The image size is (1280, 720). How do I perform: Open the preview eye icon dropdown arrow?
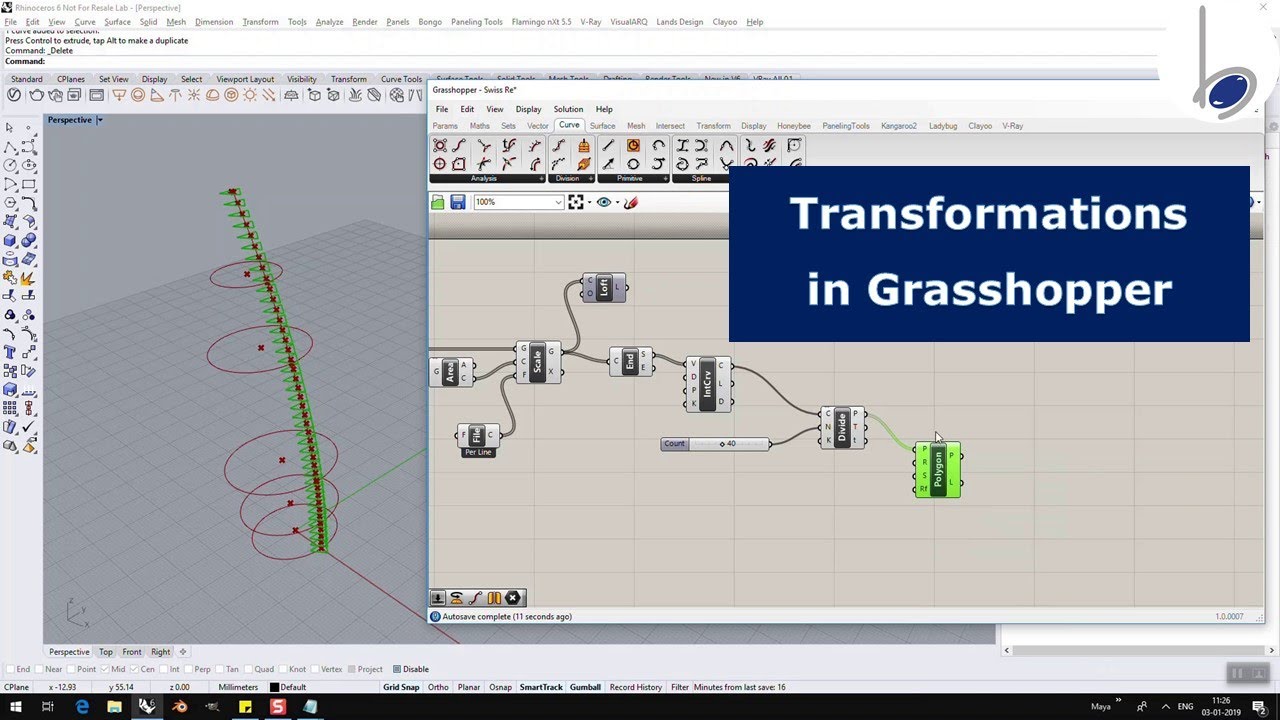[616, 202]
